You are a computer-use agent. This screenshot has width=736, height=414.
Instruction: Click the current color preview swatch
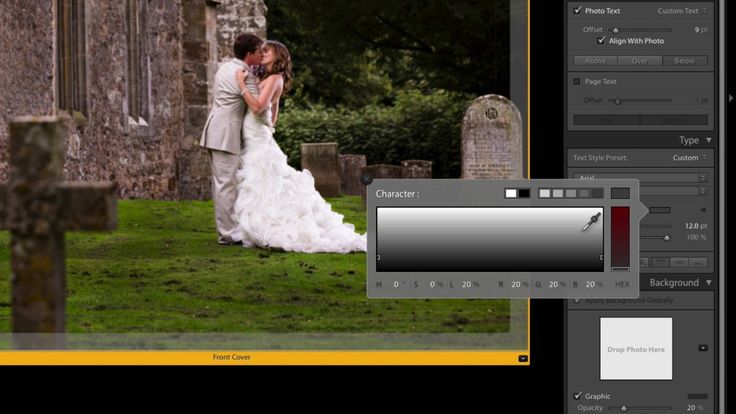[620, 193]
